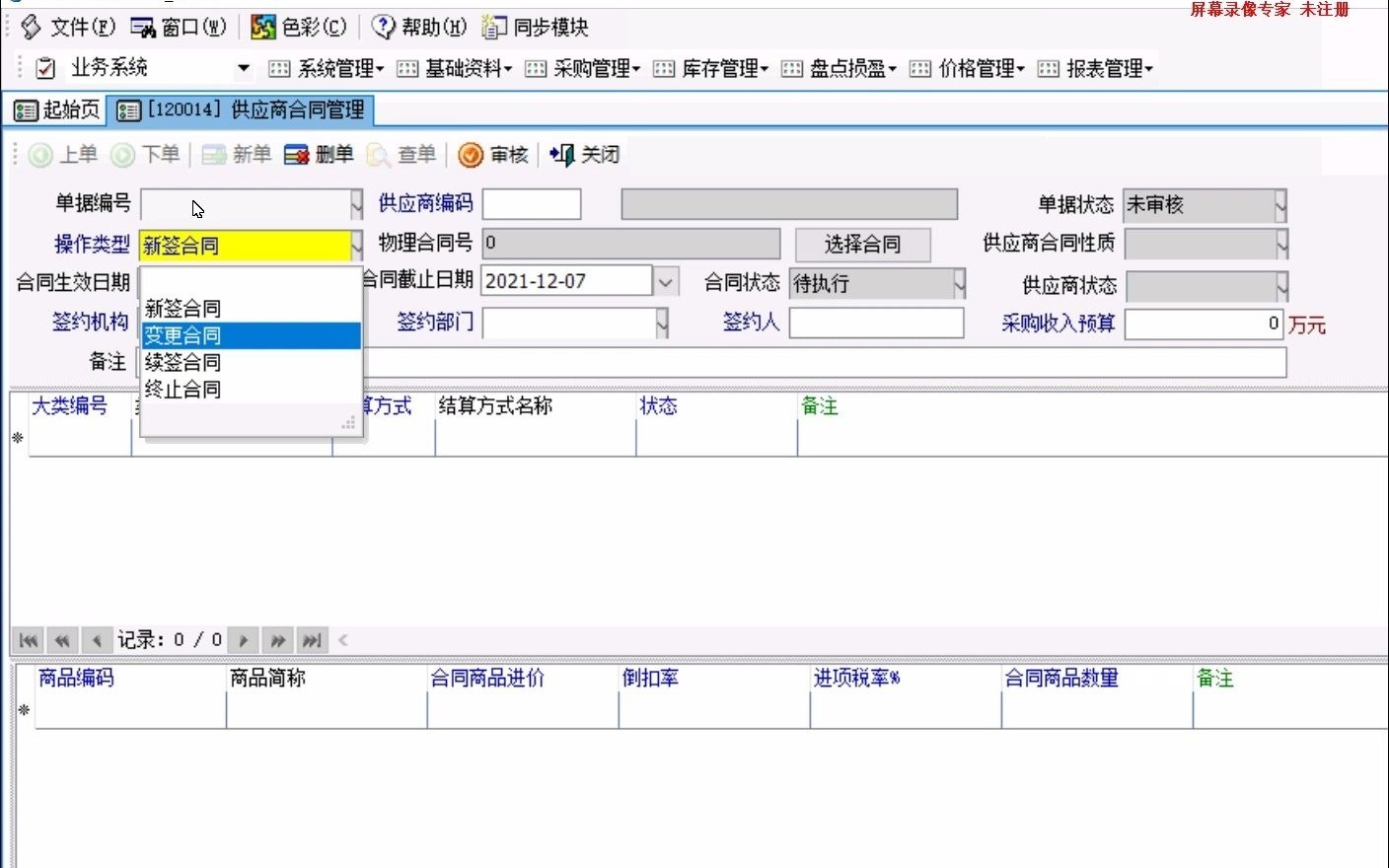The height and width of the screenshot is (868, 1389).
Task: Click the 查单 search document button
Action: (402, 155)
